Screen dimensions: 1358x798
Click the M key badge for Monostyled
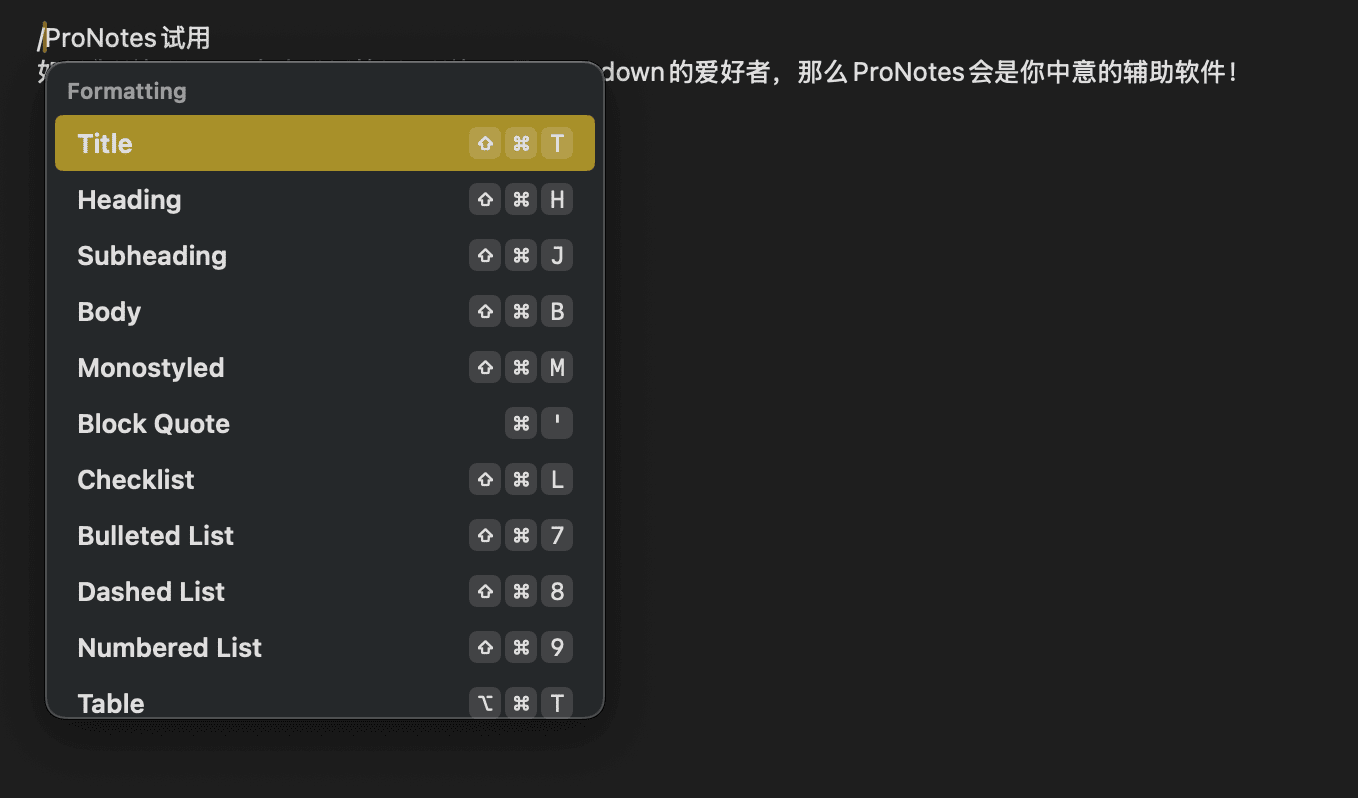click(x=556, y=366)
